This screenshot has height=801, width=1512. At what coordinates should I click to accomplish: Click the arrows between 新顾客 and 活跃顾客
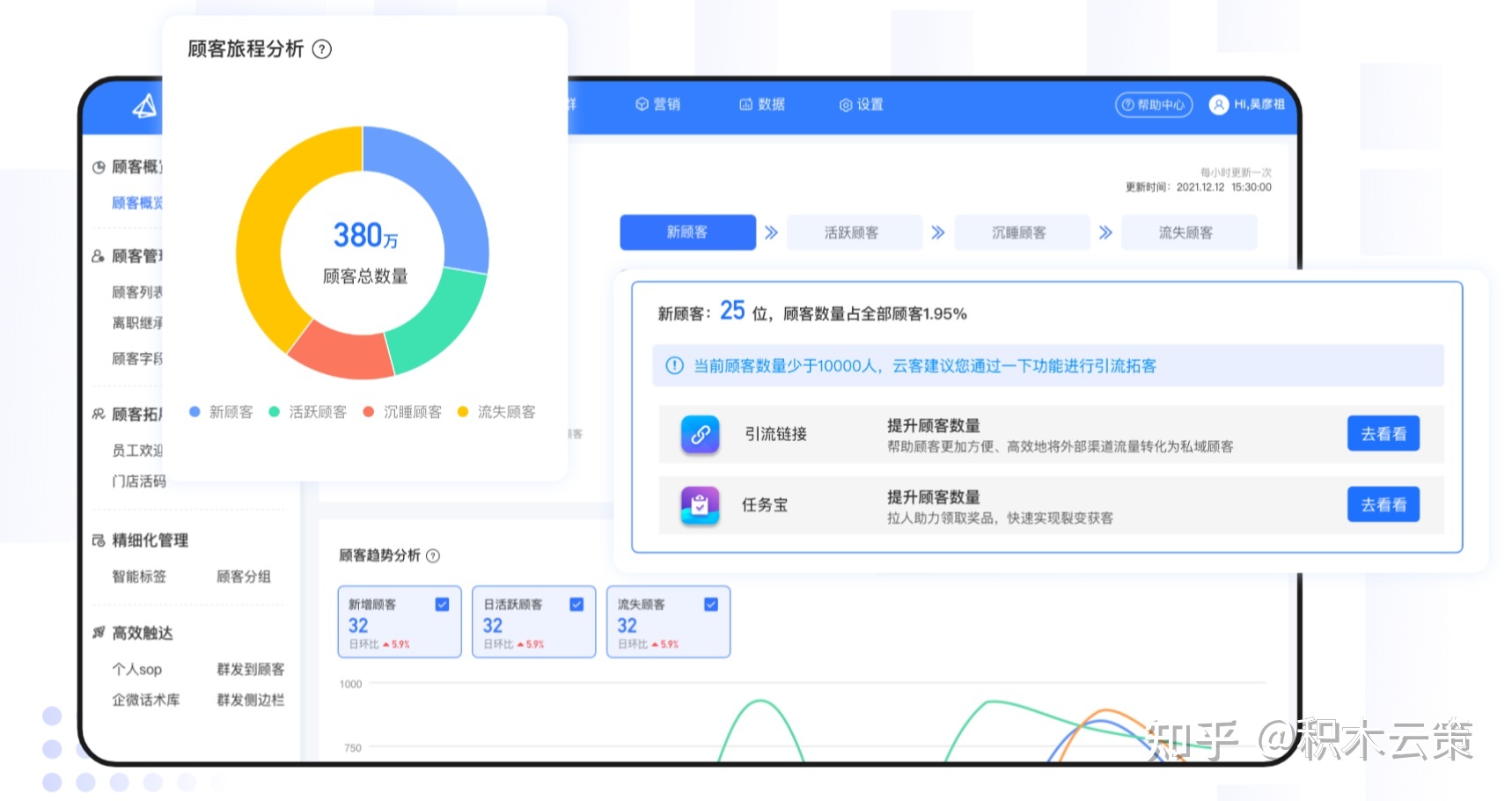click(x=771, y=232)
